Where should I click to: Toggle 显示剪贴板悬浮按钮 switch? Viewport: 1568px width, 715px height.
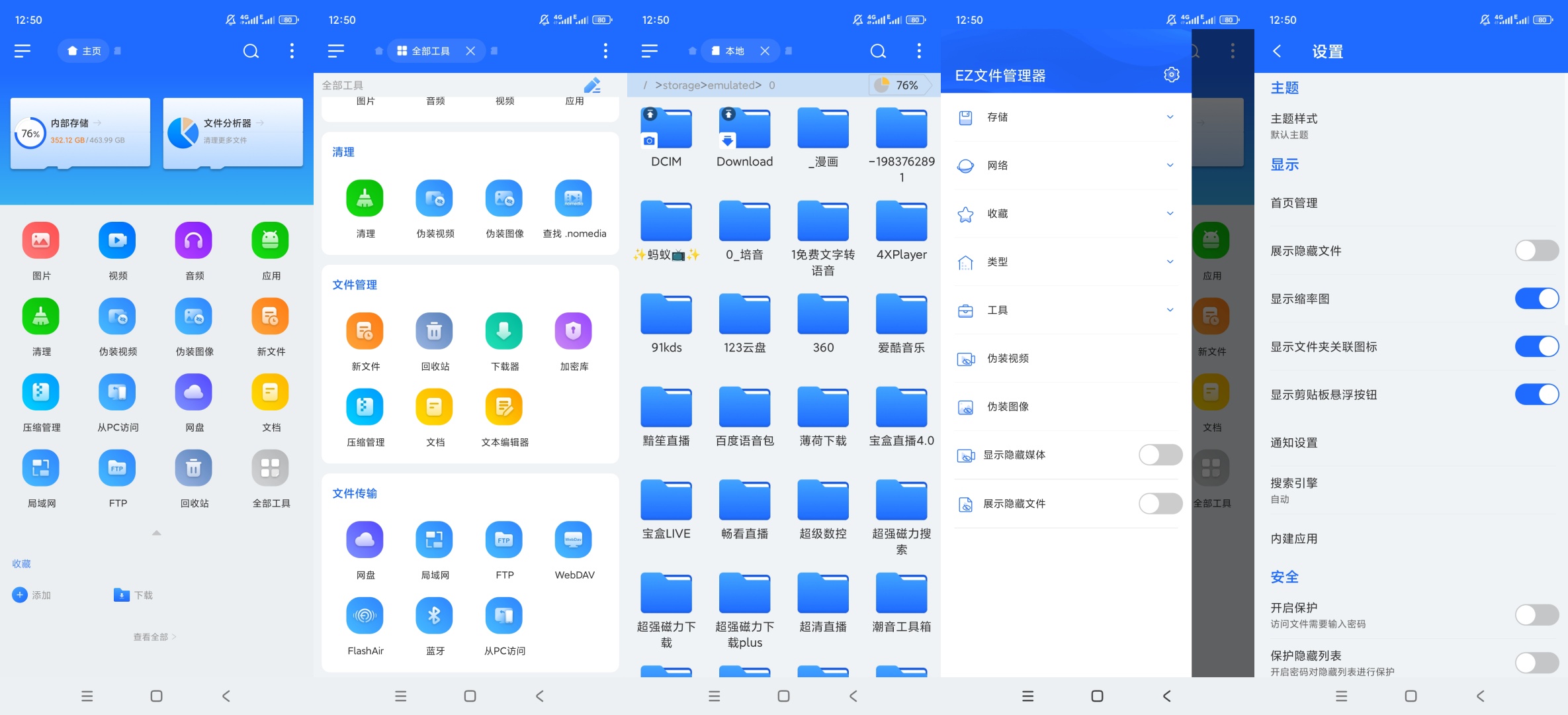tap(1537, 395)
